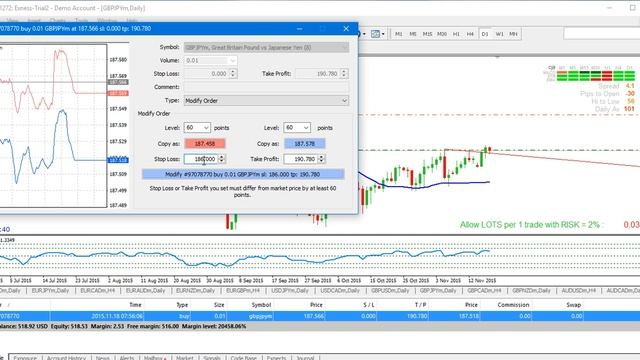Screen dimensions: 640x360
Task: Select the M30 timeframe button
Action: pos(442,34)
